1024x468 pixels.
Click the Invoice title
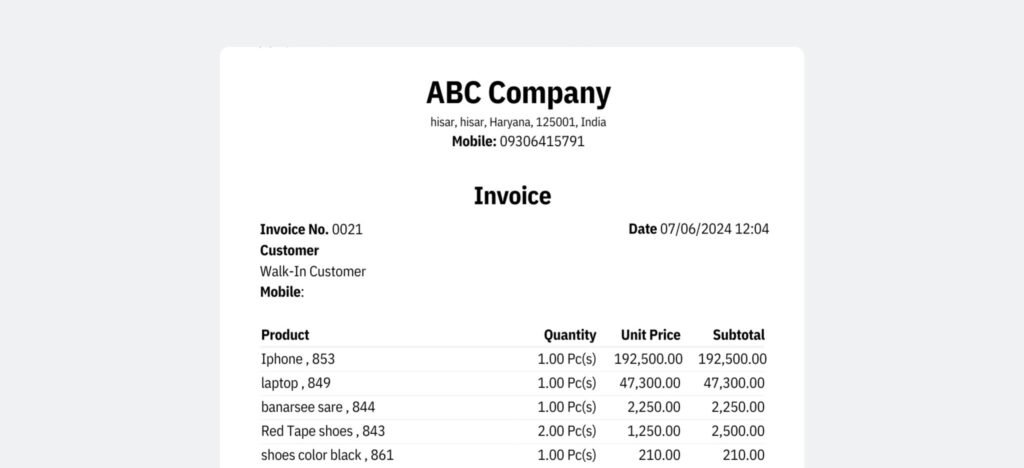[512, 196]
